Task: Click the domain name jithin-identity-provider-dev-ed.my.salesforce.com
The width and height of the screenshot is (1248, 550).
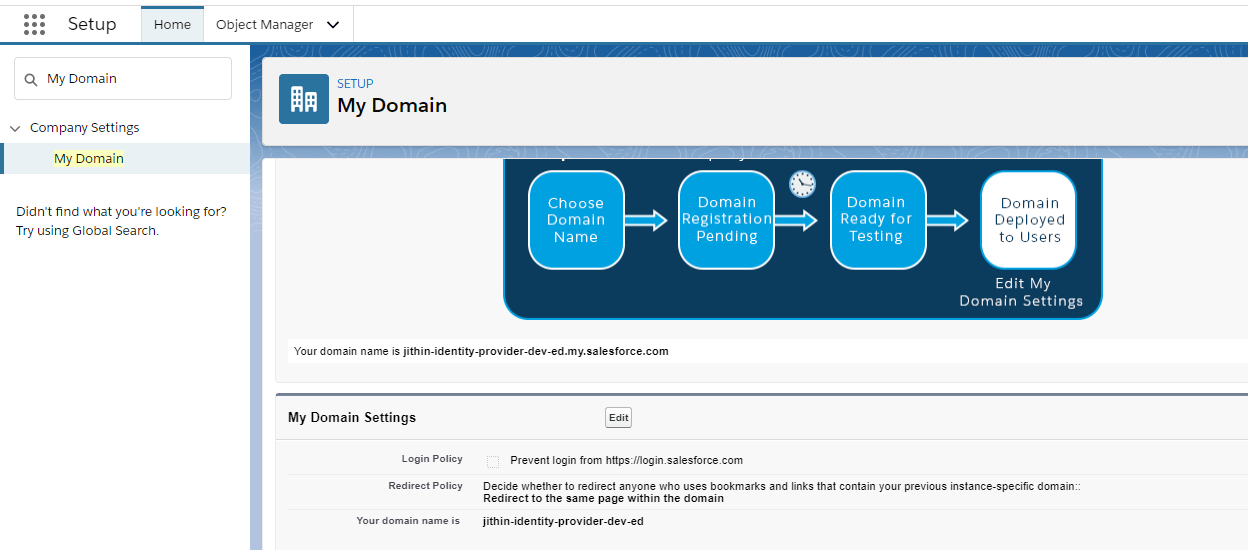Action: (x=536, y=352)
